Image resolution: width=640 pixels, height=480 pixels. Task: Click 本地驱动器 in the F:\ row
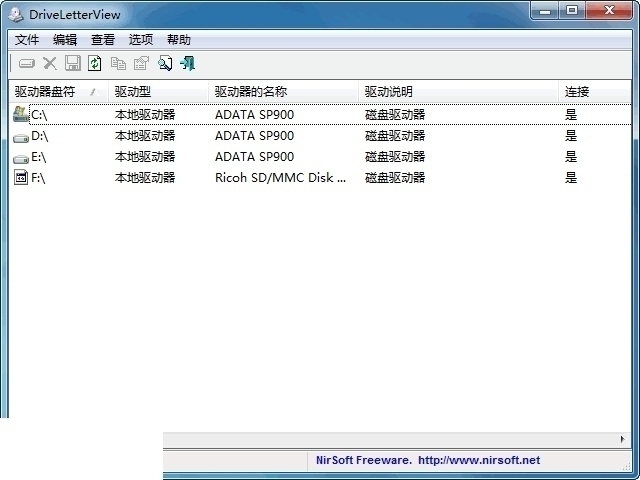point(145,178)
